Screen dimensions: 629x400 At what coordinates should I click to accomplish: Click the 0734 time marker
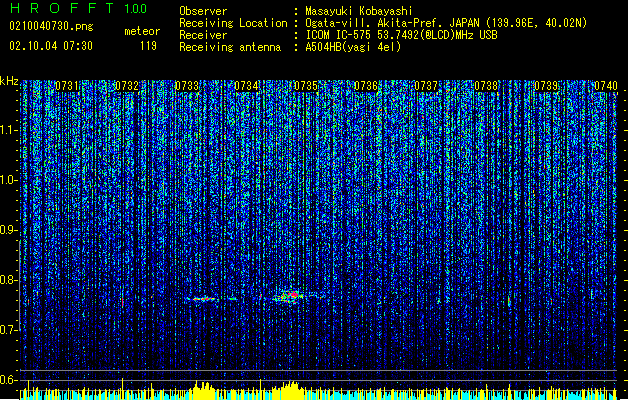click(246, 86)
